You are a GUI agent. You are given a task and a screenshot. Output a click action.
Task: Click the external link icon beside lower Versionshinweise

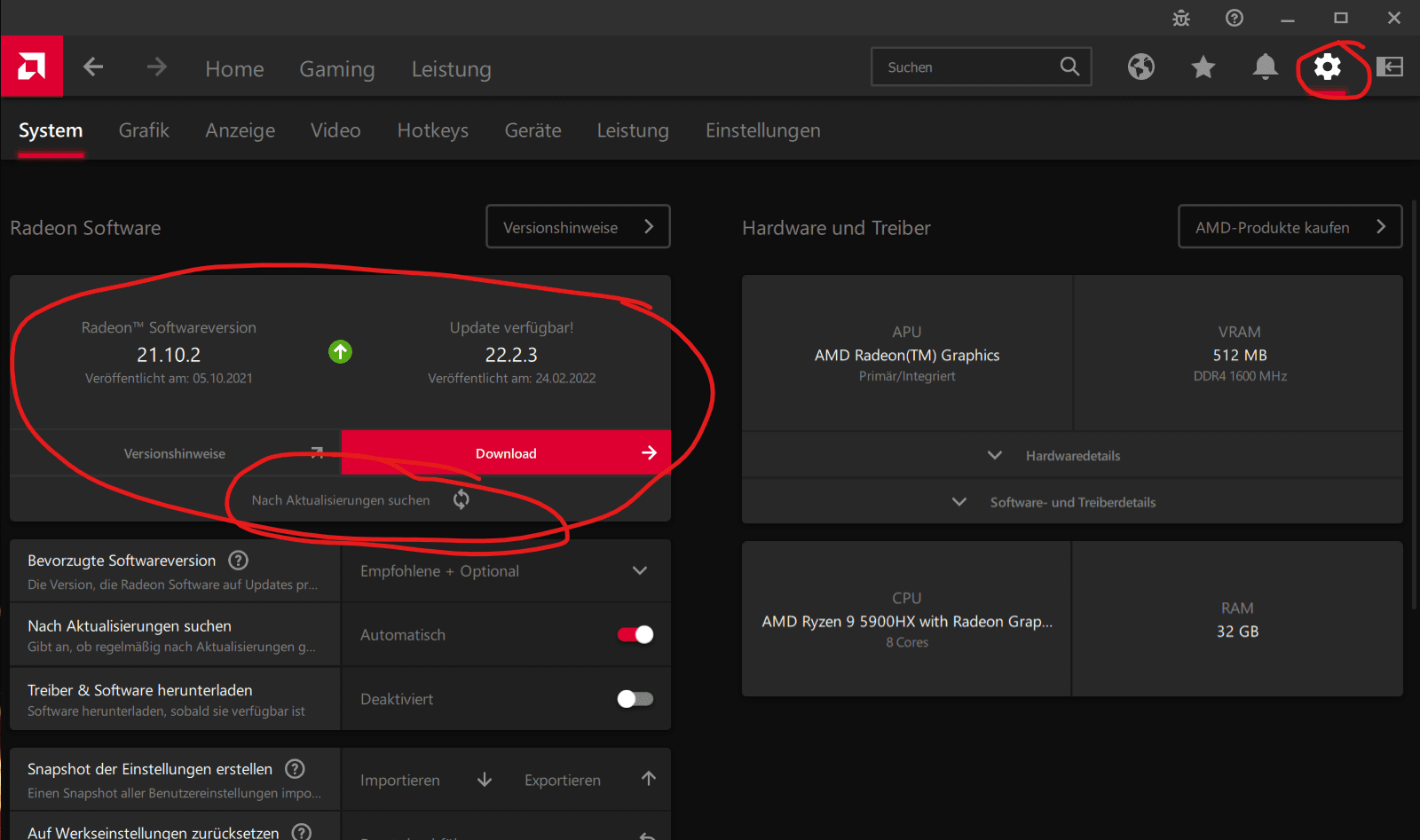317,452
